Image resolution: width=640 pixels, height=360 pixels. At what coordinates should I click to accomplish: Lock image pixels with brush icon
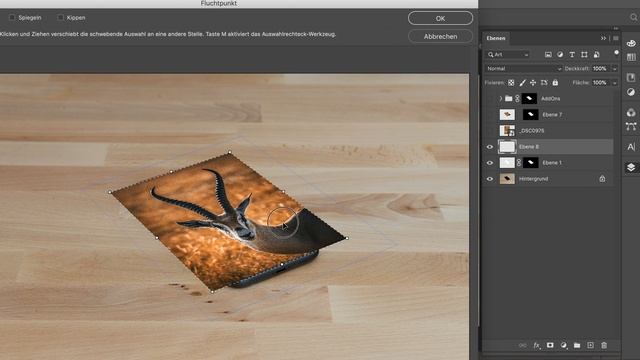tap(522, 82)
